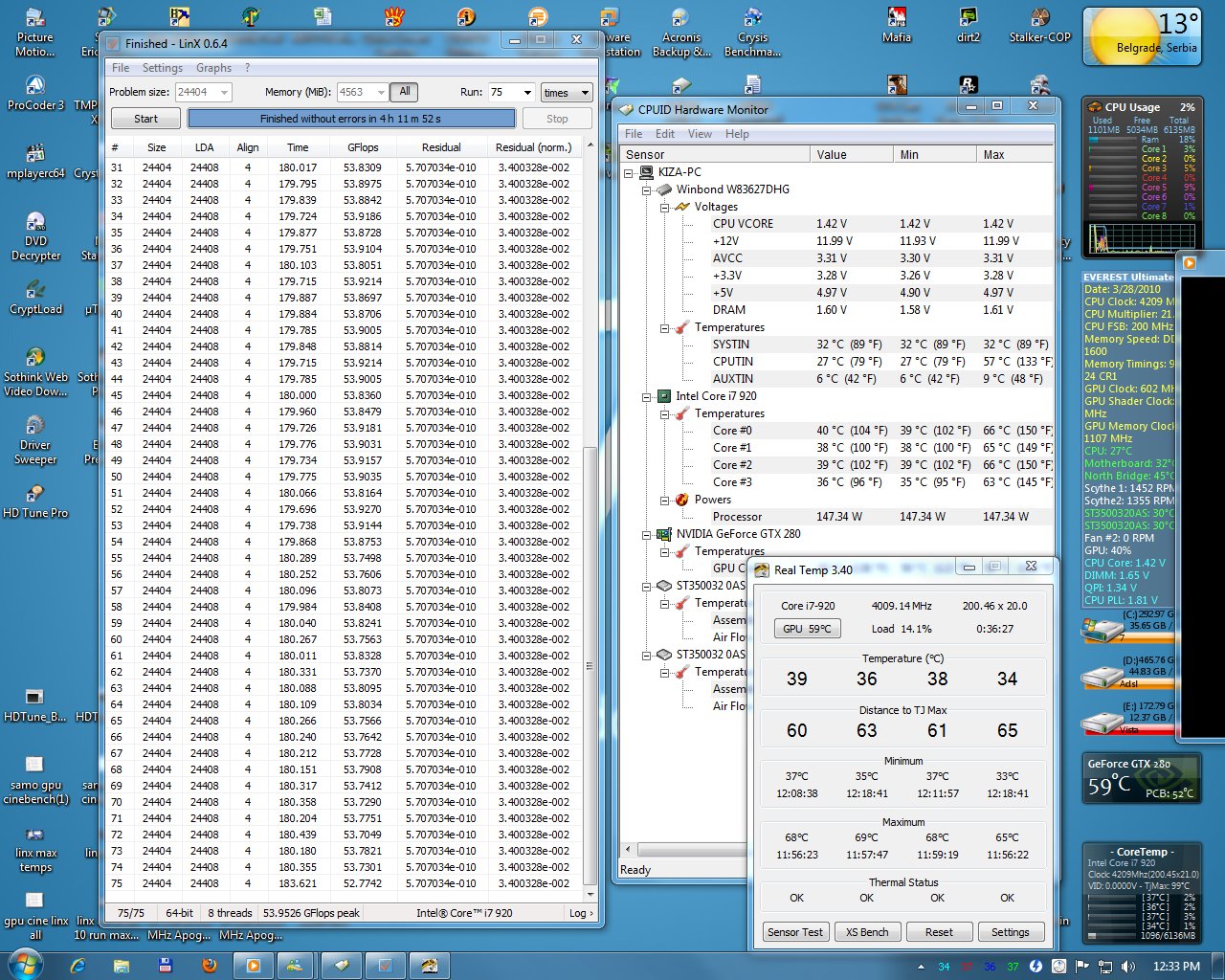This screenshot has height=980, width=1225.
Task: Click GPU 59°C button in Real Temp
Action: pos(807,629)
